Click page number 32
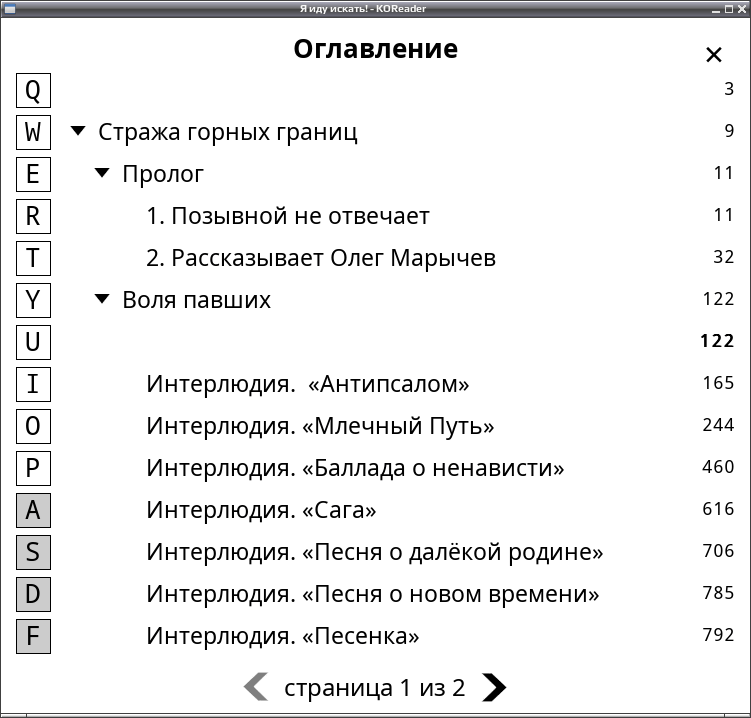 (723, 257)
